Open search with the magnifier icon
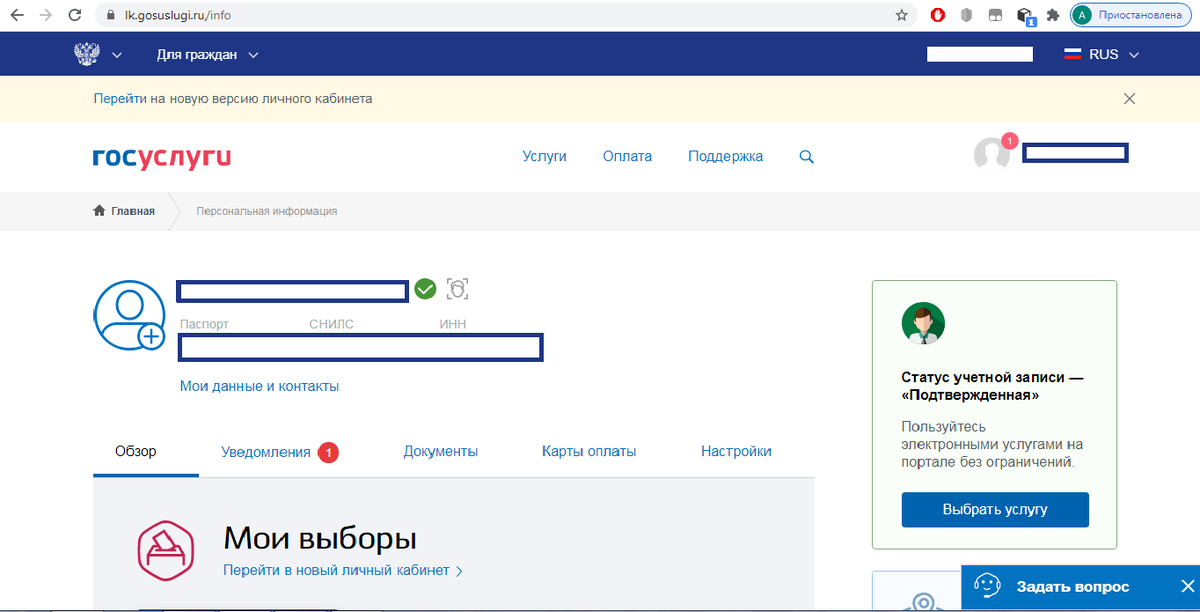 click(806, 156)
